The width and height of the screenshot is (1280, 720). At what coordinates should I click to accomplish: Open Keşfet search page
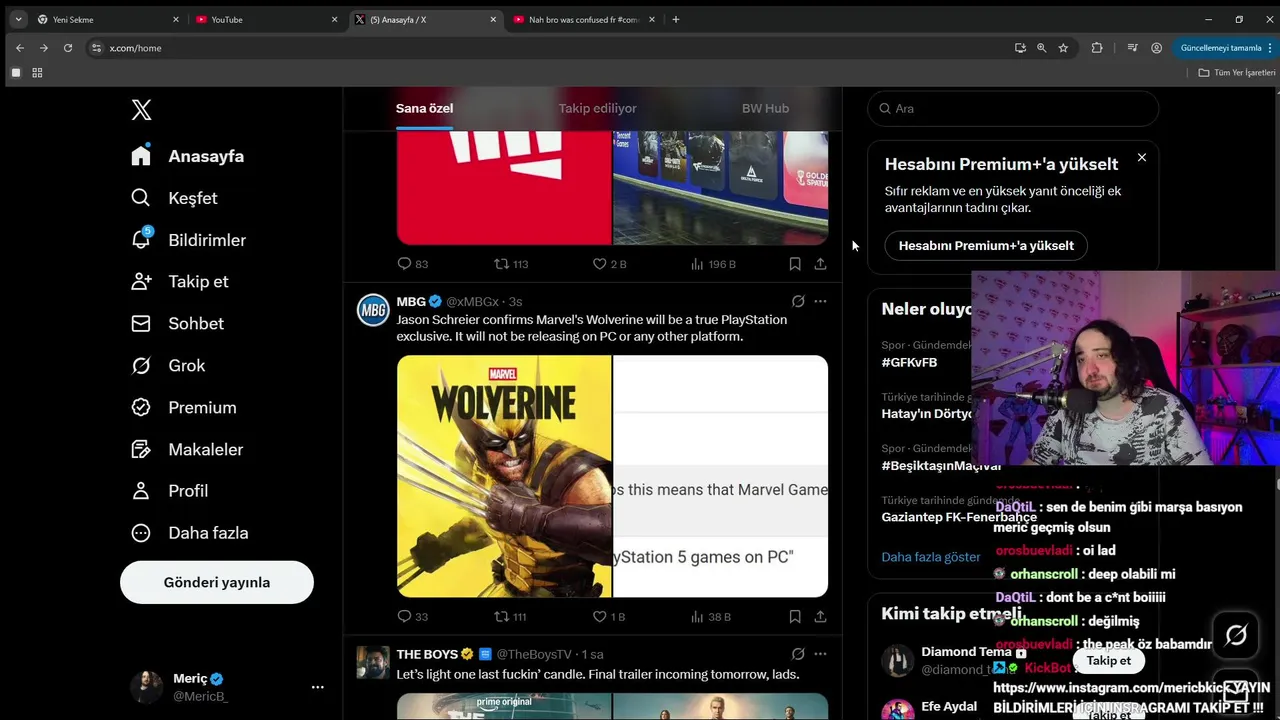click(175, 198)
